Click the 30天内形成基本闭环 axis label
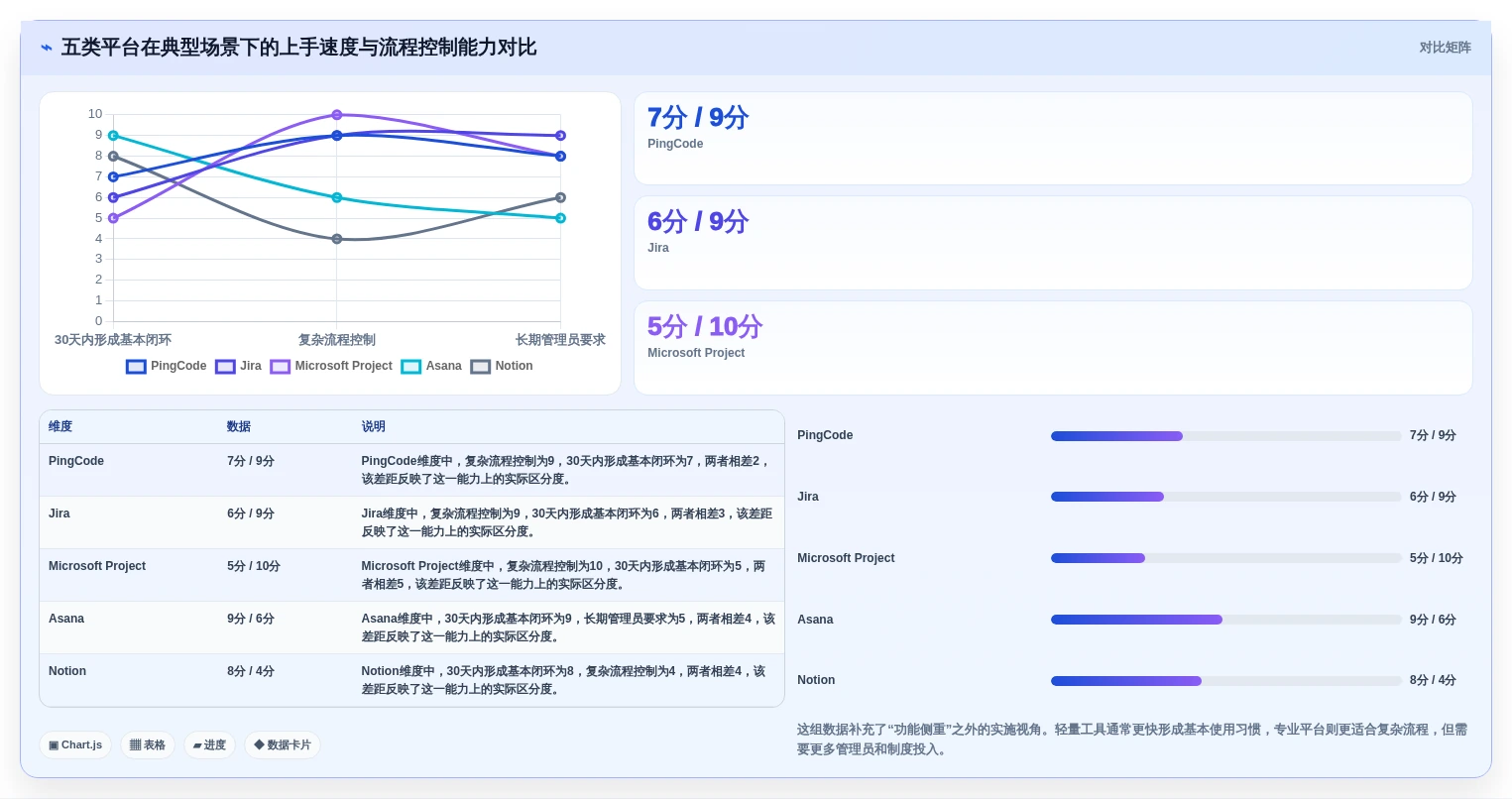Viewport: 1512px width, 799px height. (x=113, y=340)
